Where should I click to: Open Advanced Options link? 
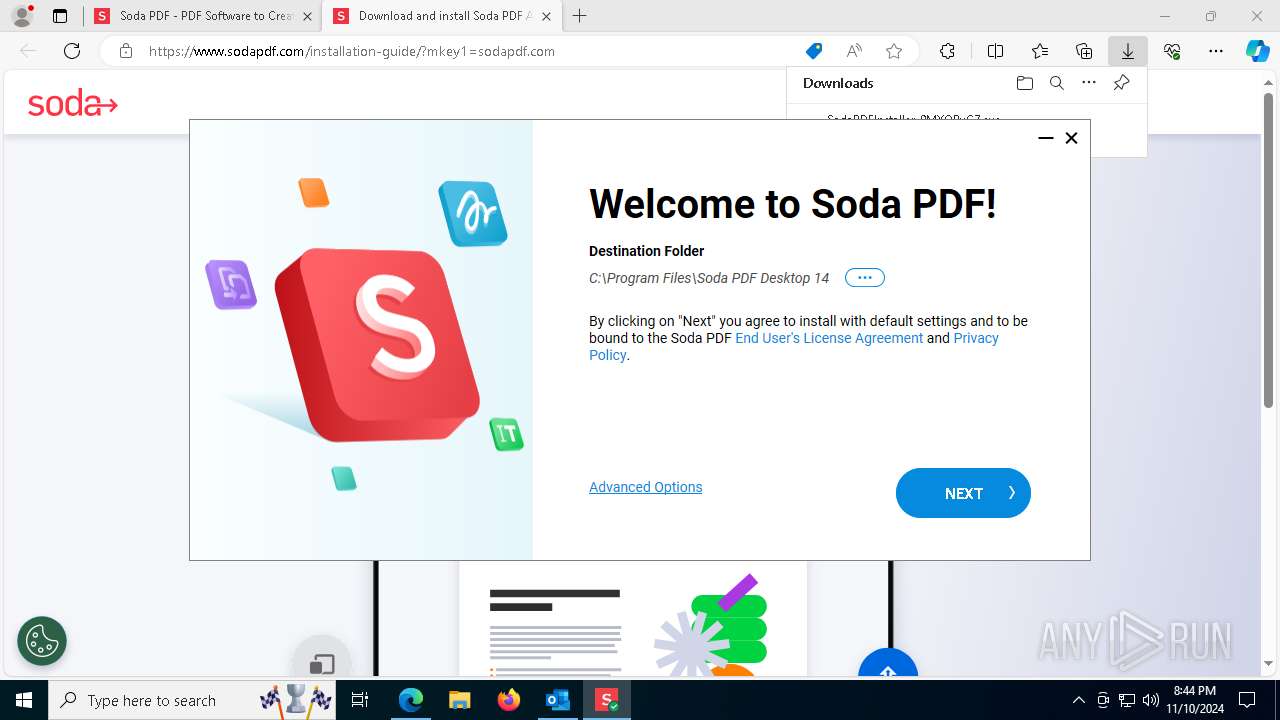point(645,487)
